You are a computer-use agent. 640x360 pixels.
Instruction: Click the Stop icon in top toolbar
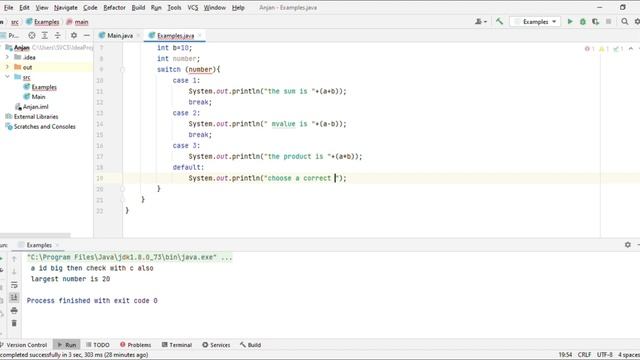608,22
